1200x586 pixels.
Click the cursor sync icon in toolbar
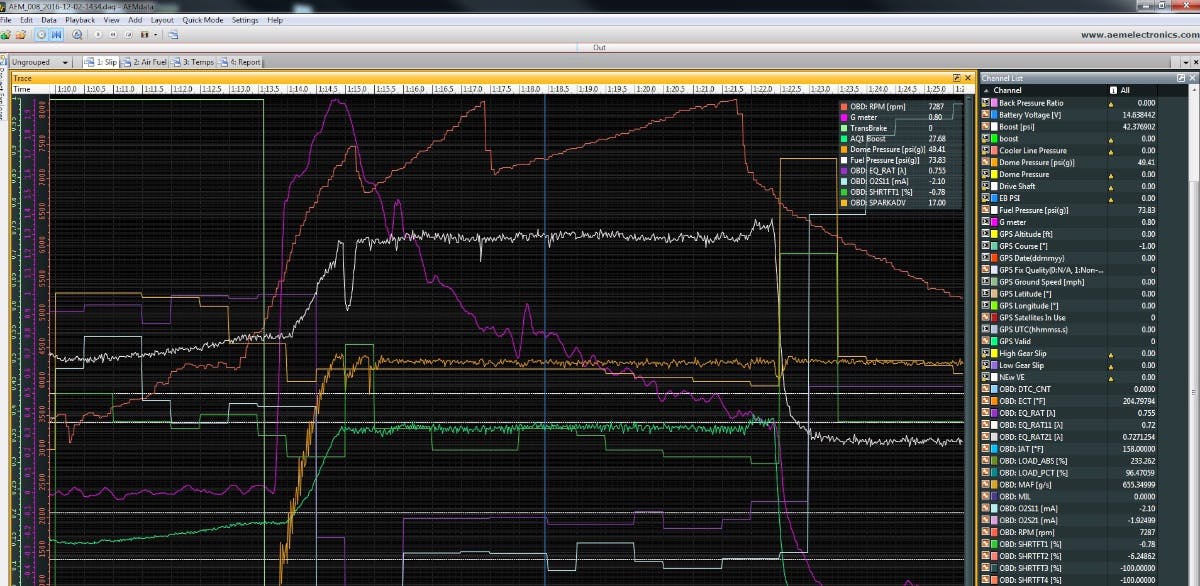tap(56, 34)
